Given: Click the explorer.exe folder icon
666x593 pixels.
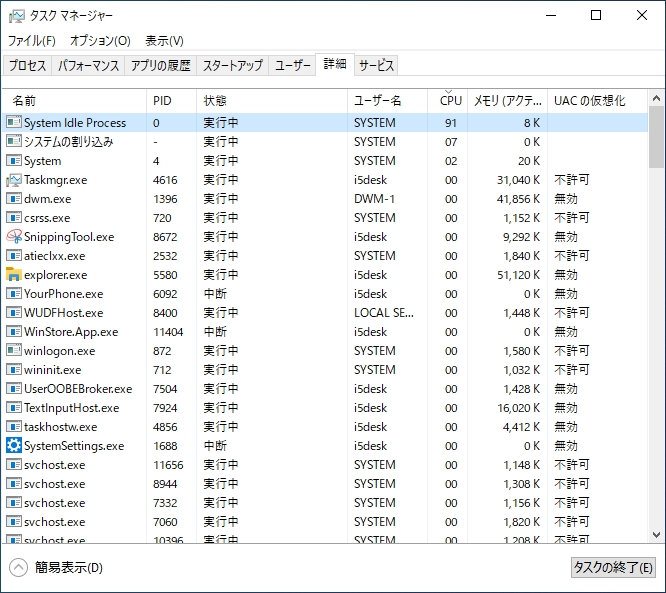Looking at the screenshot, I should coord(14,274).
